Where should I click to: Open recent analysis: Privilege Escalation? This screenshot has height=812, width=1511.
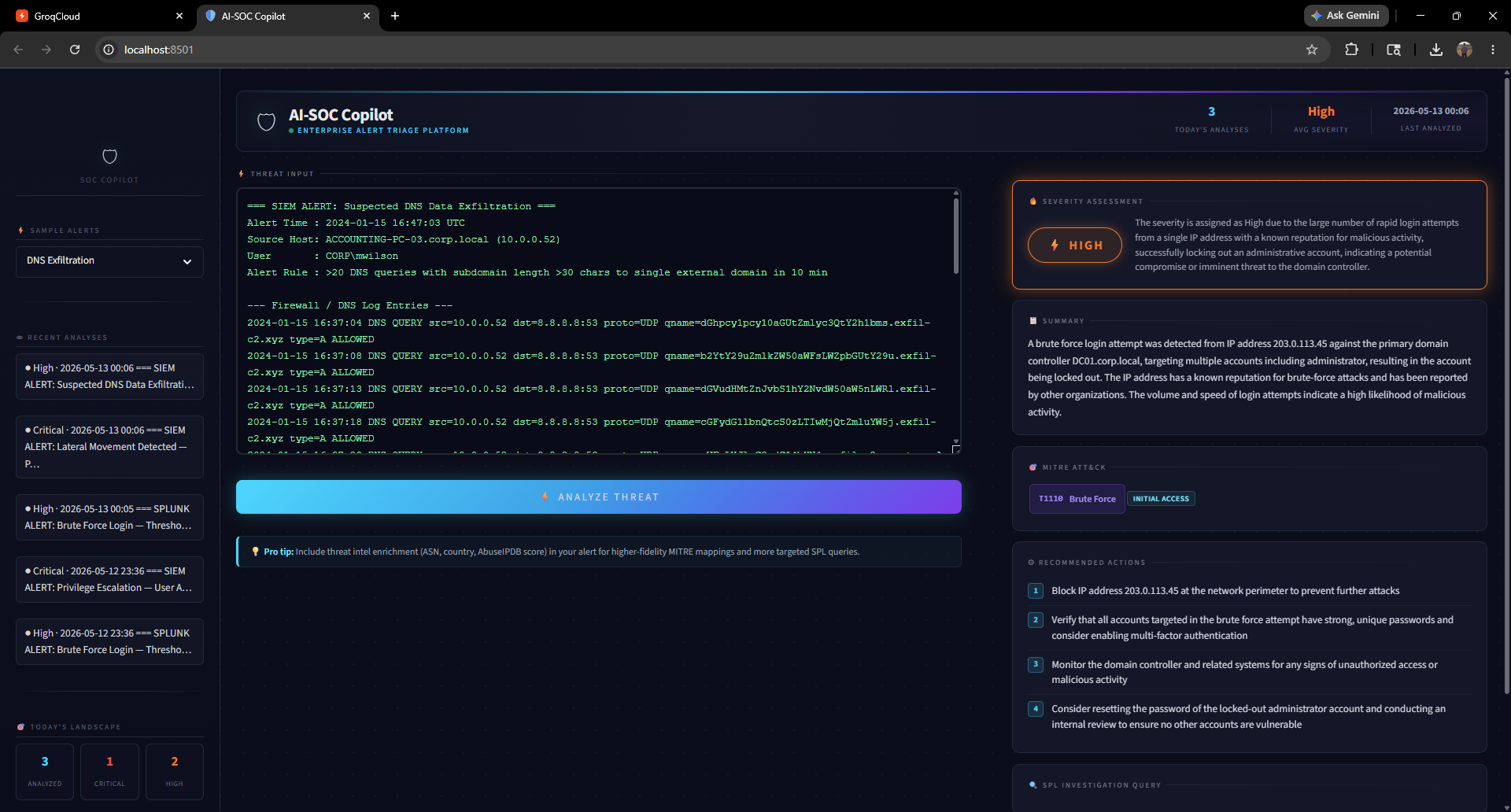click(109, 579)
